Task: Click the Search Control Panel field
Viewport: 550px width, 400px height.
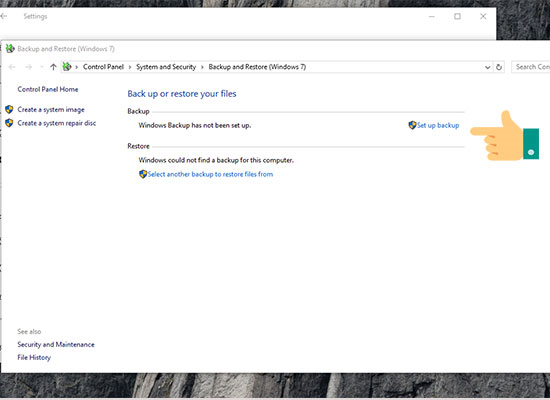Action: click(531, 67)
